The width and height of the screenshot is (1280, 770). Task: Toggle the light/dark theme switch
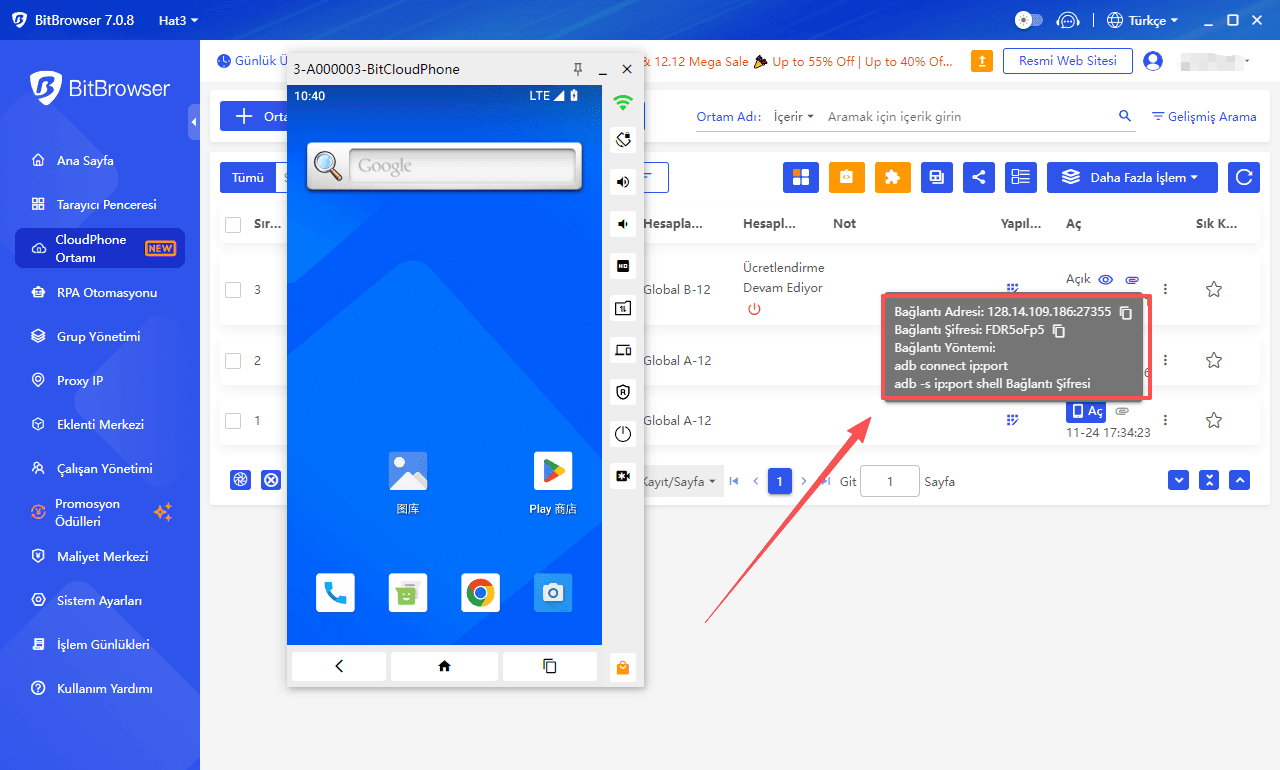(1028, 20)
